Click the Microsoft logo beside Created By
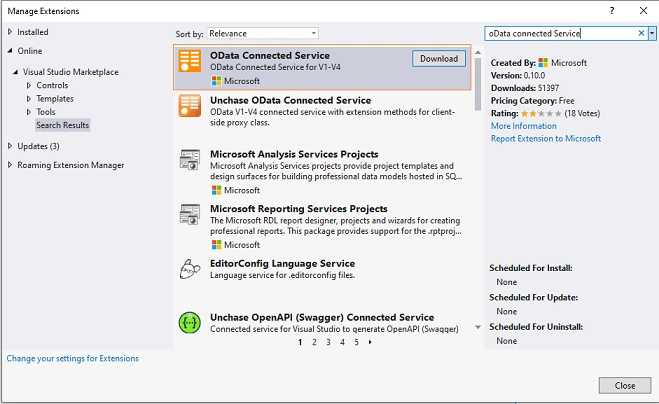 pos(543,63)
